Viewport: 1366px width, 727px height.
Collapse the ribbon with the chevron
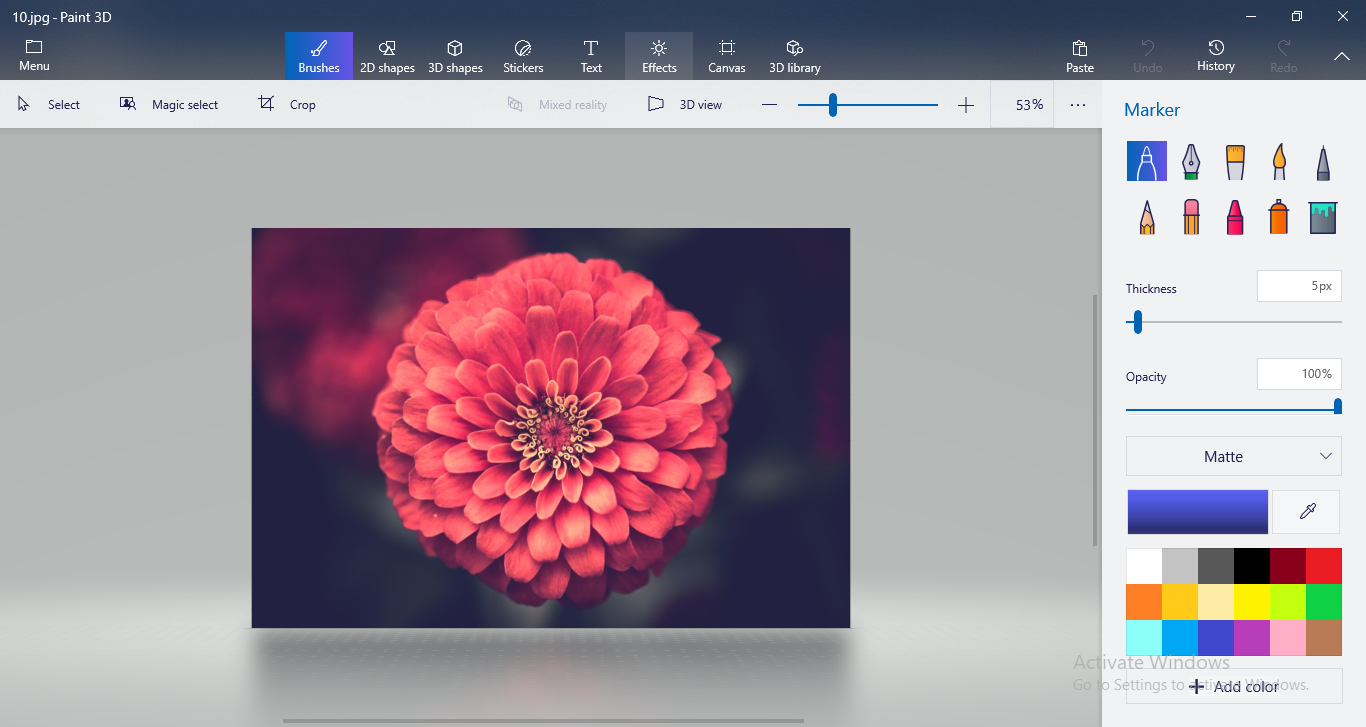click(1342, 56)
